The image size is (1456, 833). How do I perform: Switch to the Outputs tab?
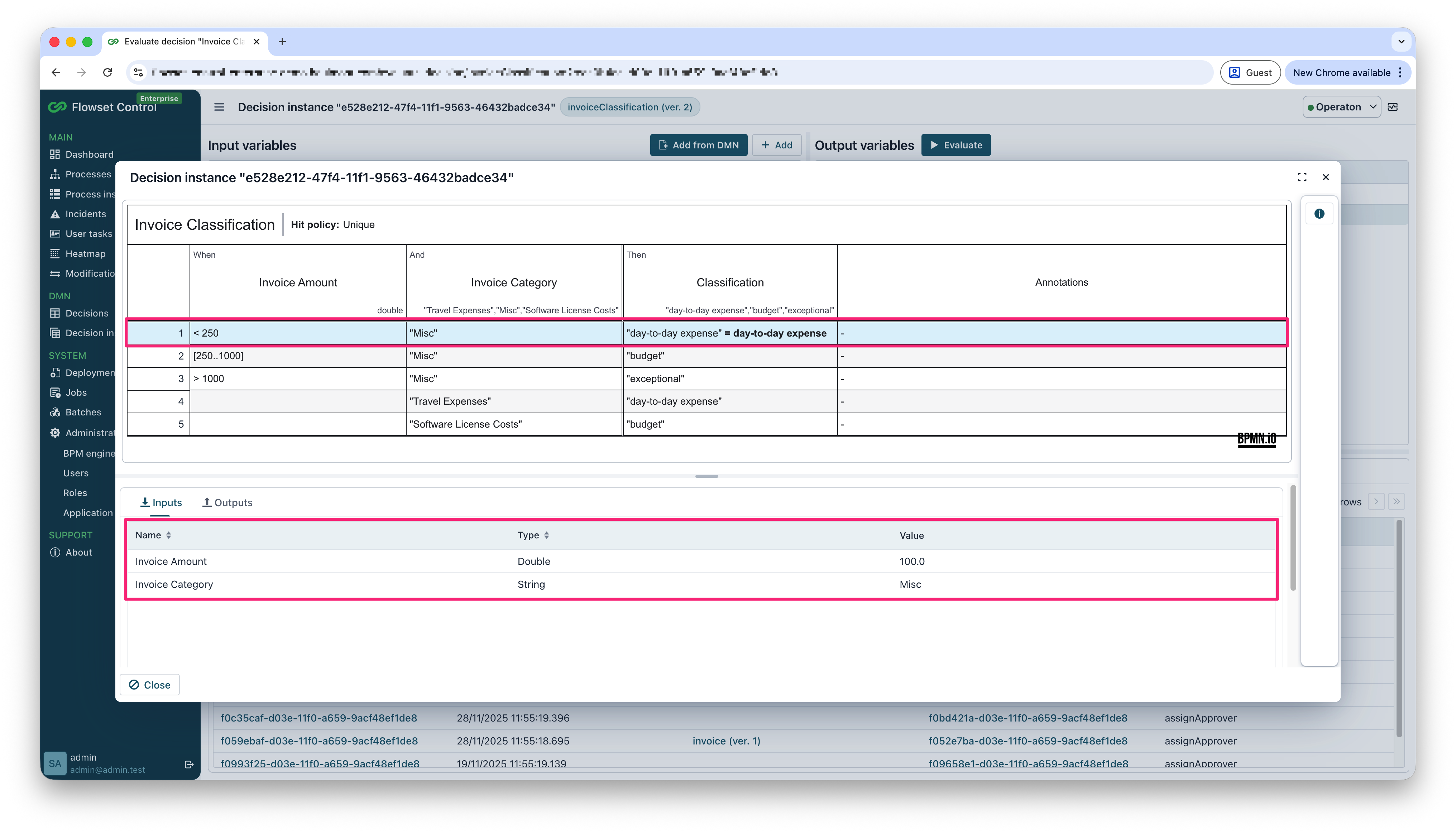coord(227,502)
